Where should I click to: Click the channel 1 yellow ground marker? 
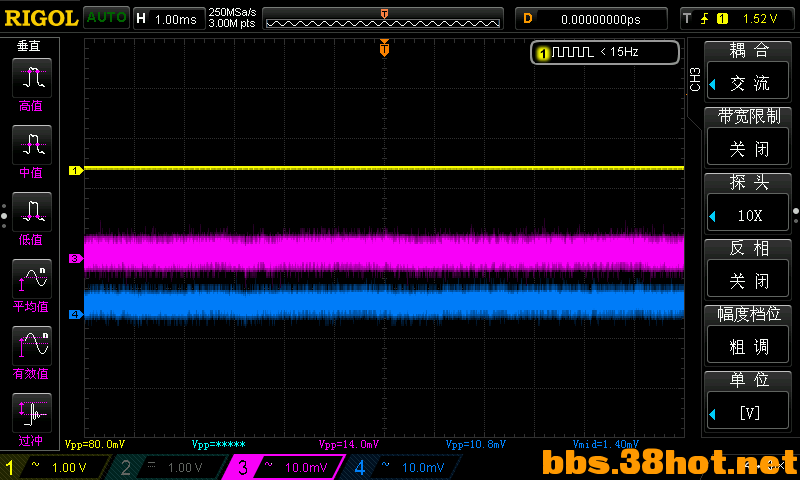[76, 170]
